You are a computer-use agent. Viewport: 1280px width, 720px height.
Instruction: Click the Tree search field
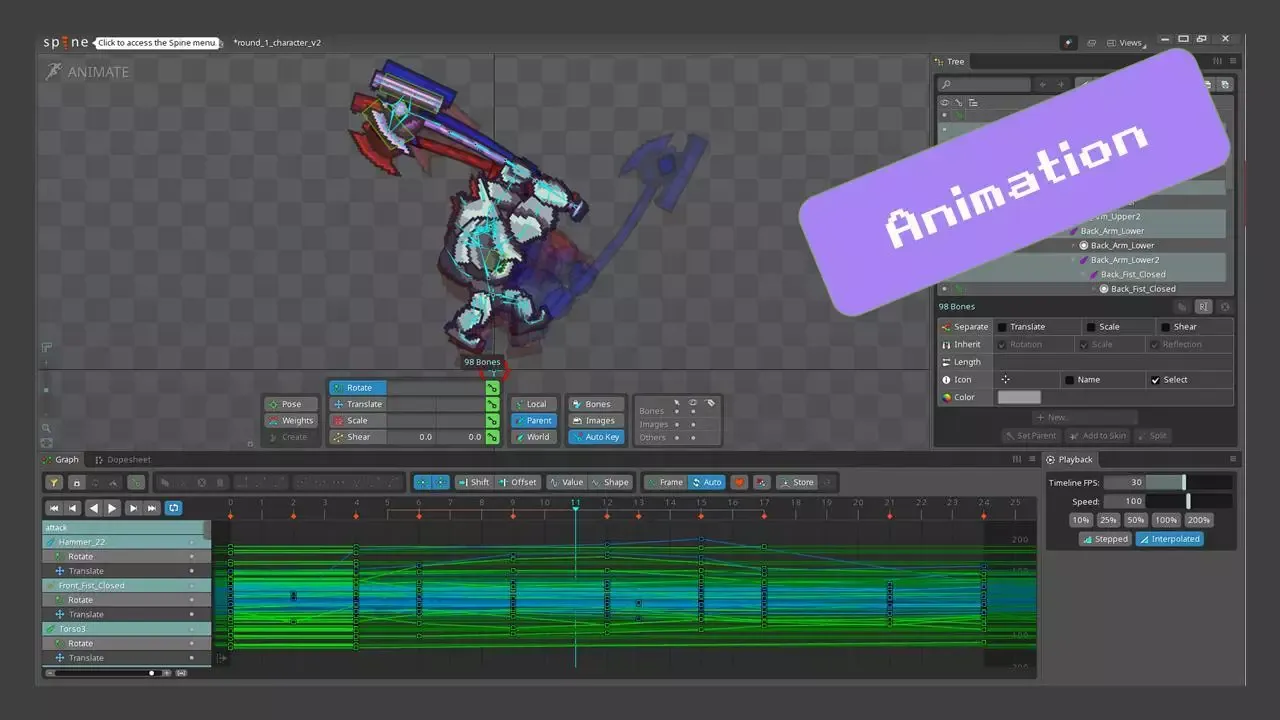(984, 85)
